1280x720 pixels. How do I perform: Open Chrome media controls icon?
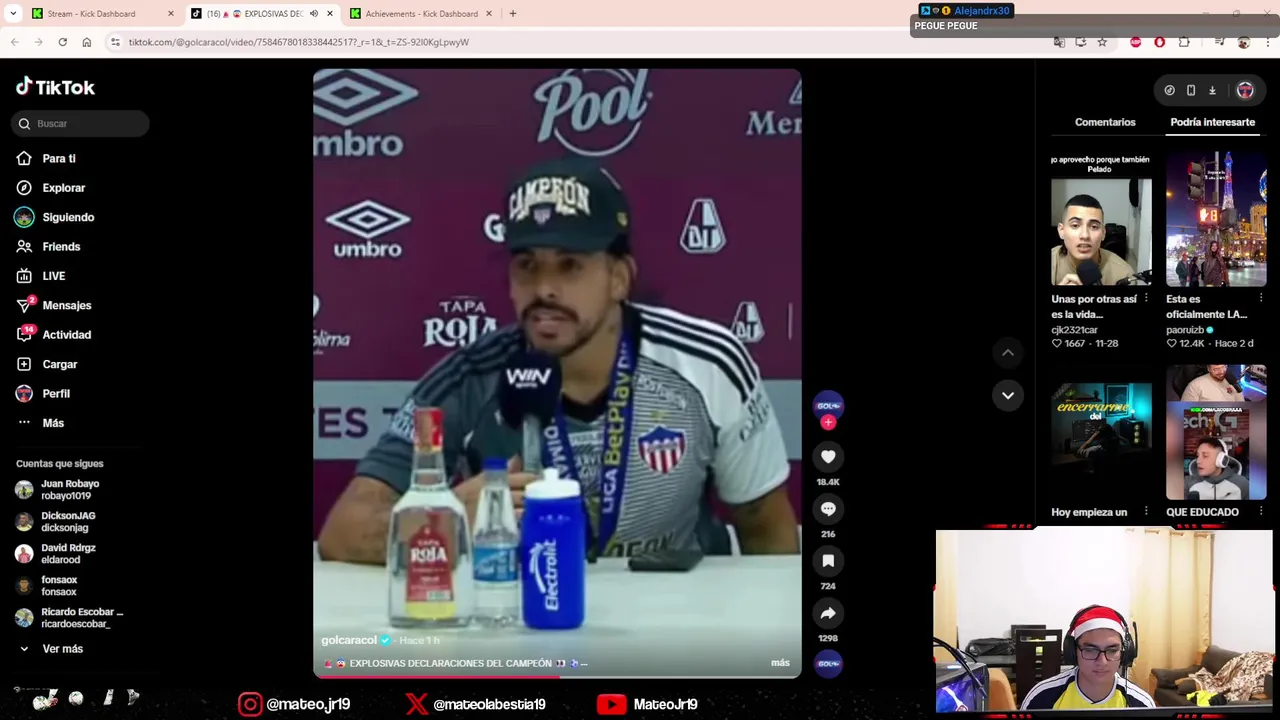pyautogui.click(x=1219, y=42)
